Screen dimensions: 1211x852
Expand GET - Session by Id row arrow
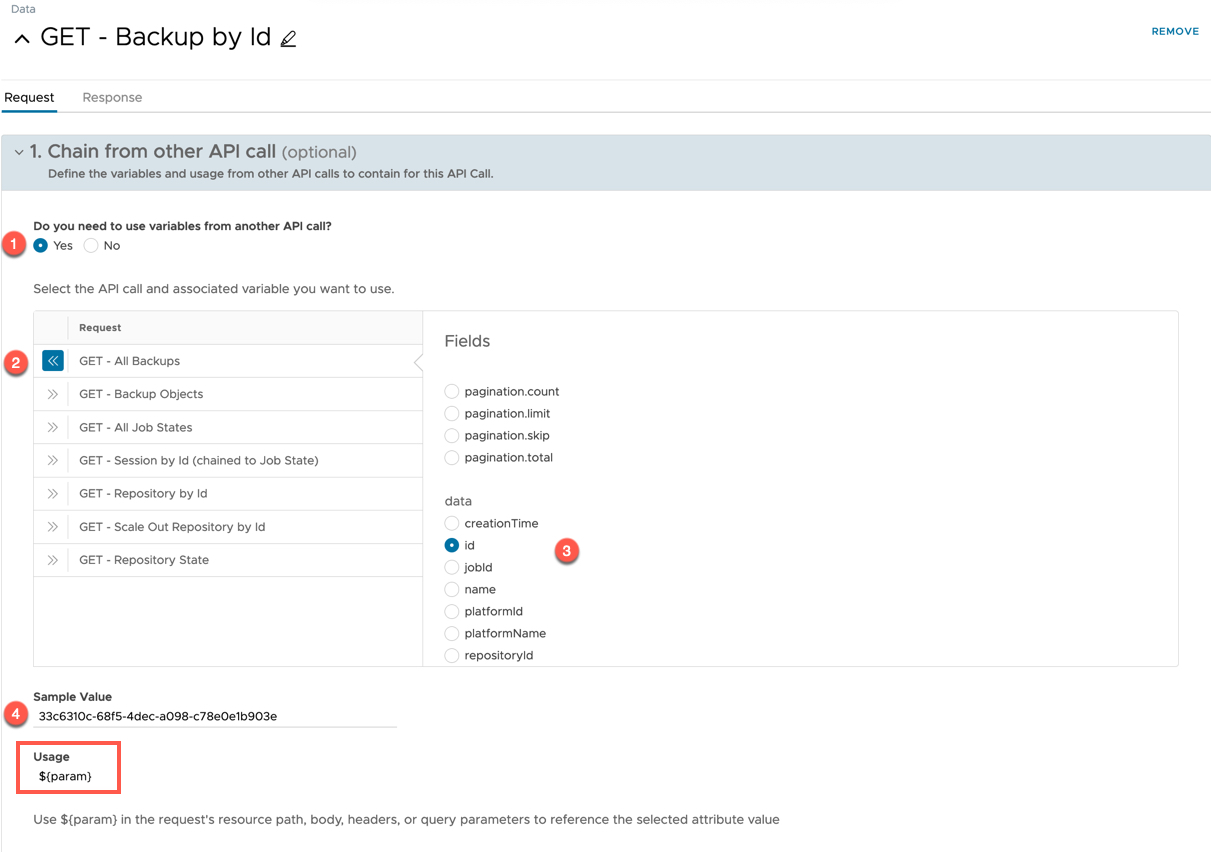(x=53, y=460)
